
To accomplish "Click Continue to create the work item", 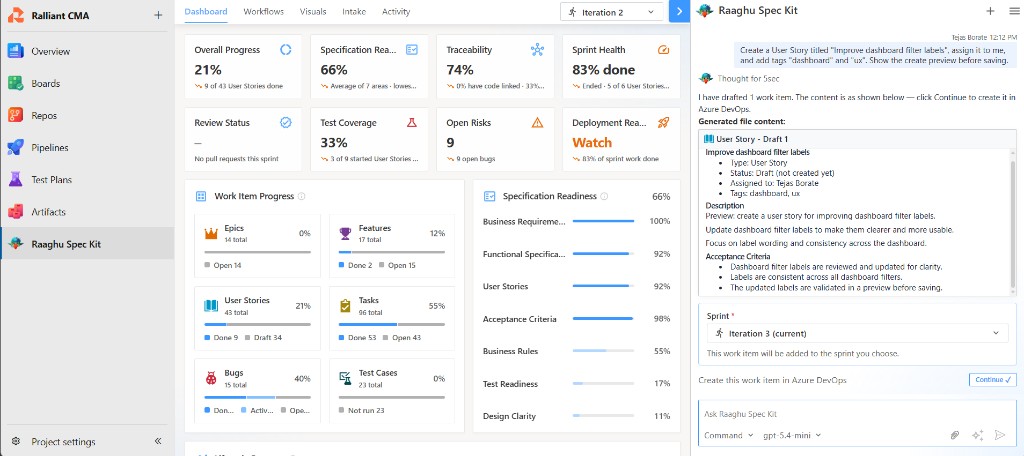I will [992, 380].
